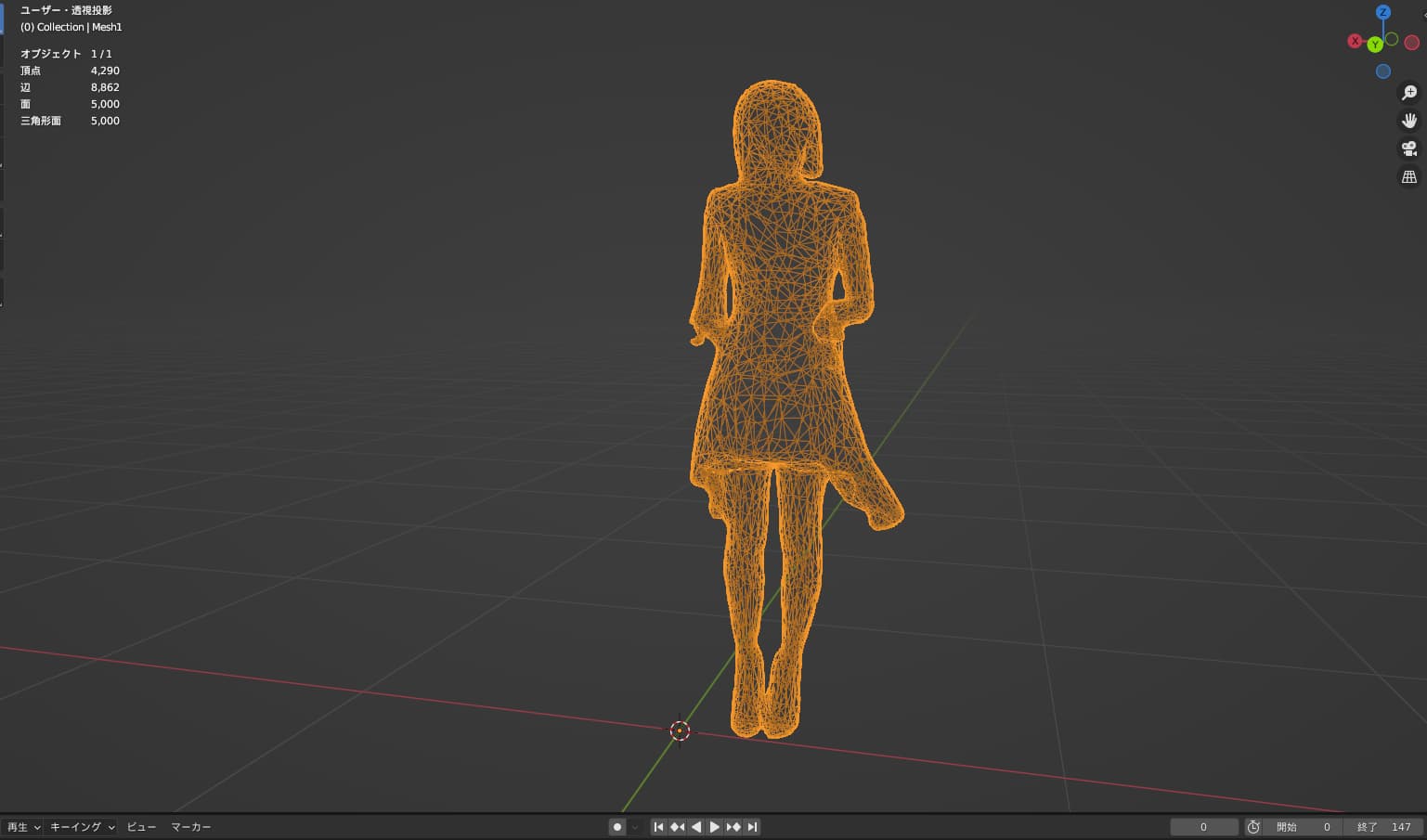Click the magnifier zoom view icon

[x=1409, y=93]
